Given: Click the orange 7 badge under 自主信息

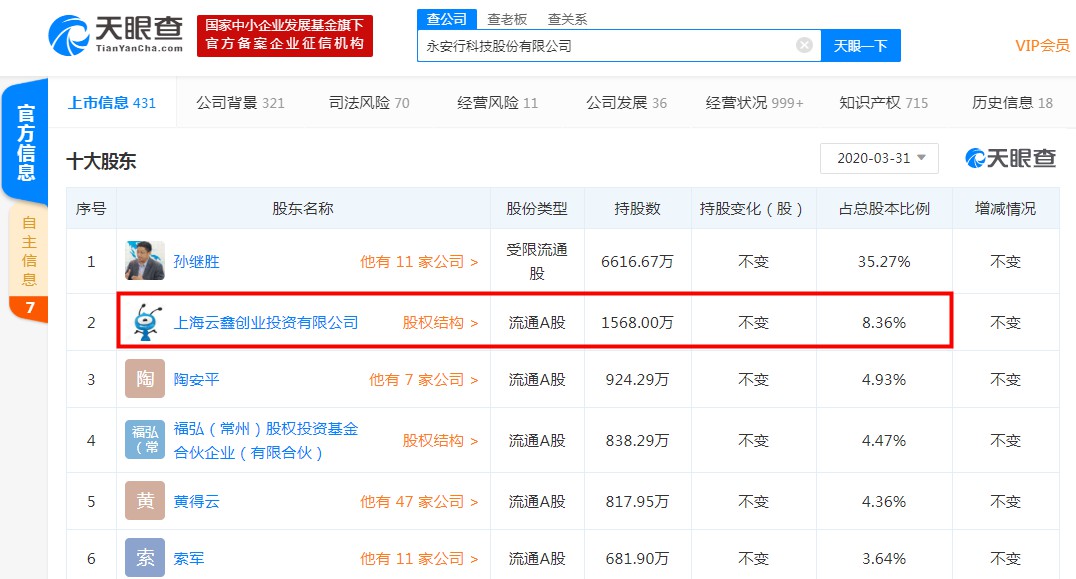Looking at the screenshot, I should point(29,308).
